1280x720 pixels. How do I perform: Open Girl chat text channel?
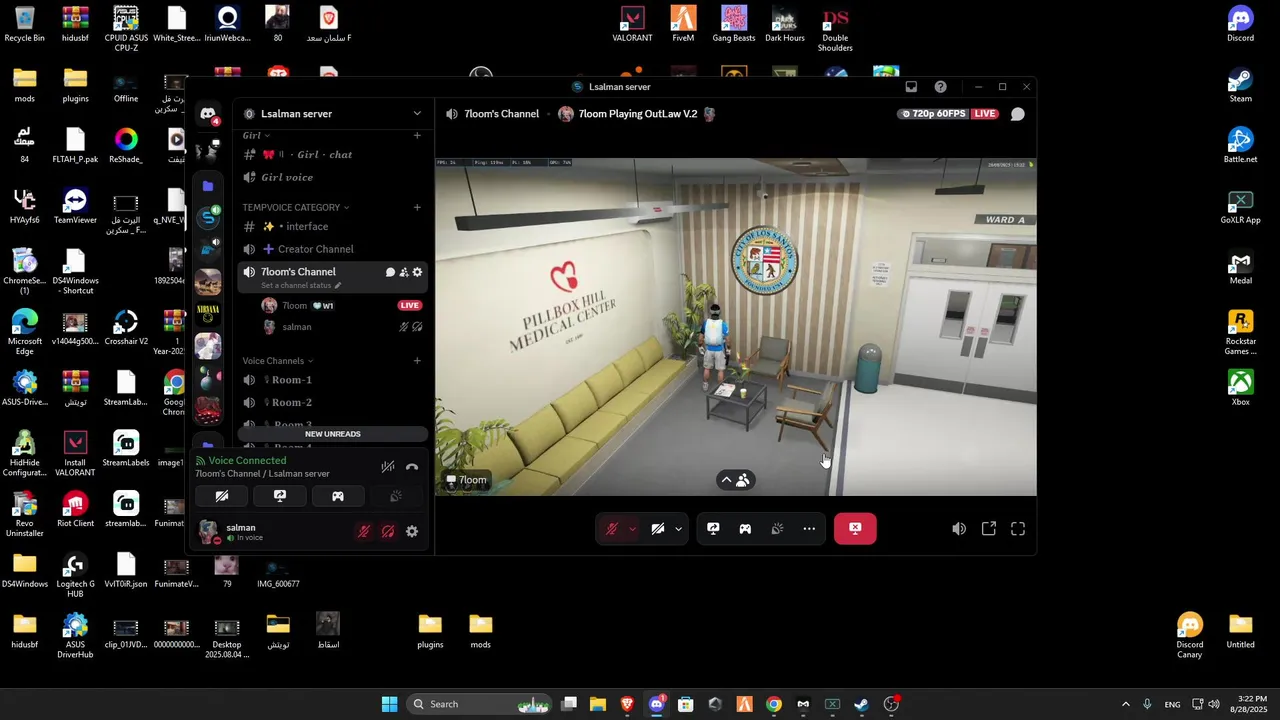[x=333, y=155]
